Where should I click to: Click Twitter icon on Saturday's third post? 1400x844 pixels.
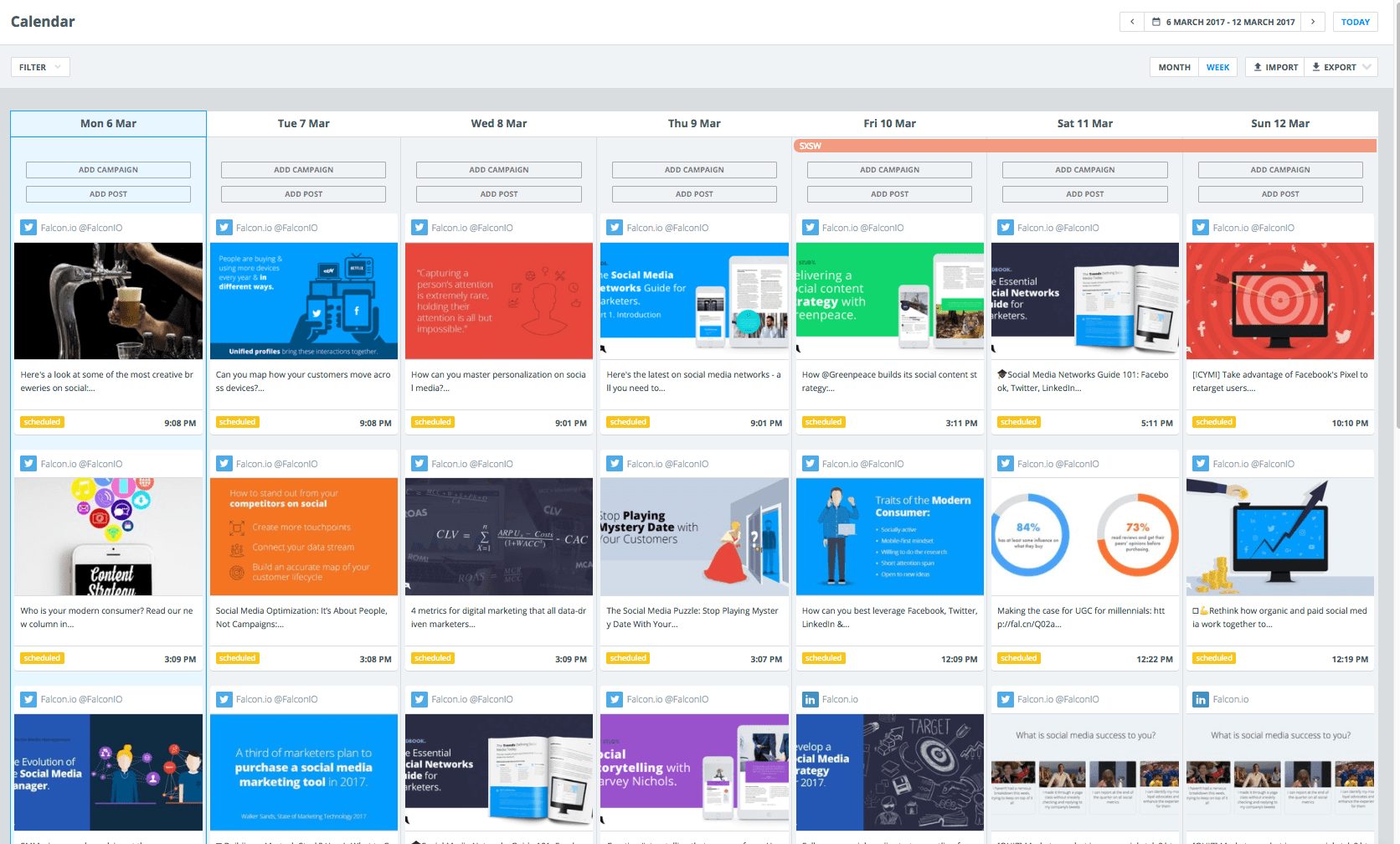(1006, 699)
